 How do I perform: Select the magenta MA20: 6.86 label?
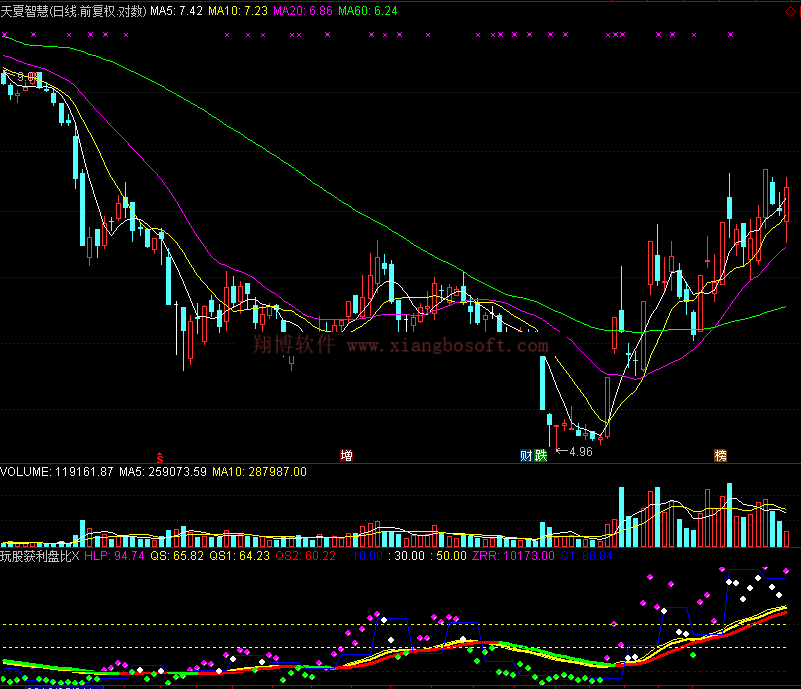[303, 11]
